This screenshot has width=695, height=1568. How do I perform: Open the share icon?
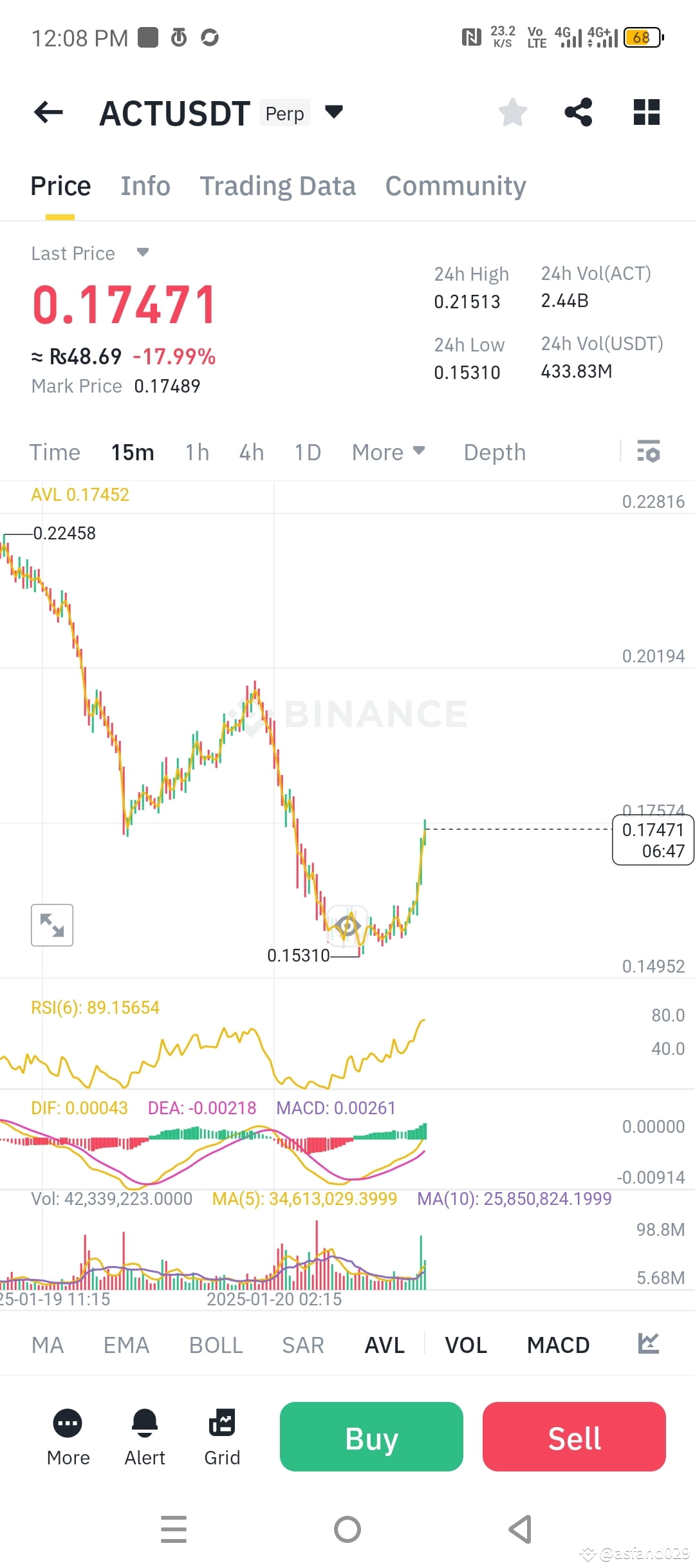(579, 112)
